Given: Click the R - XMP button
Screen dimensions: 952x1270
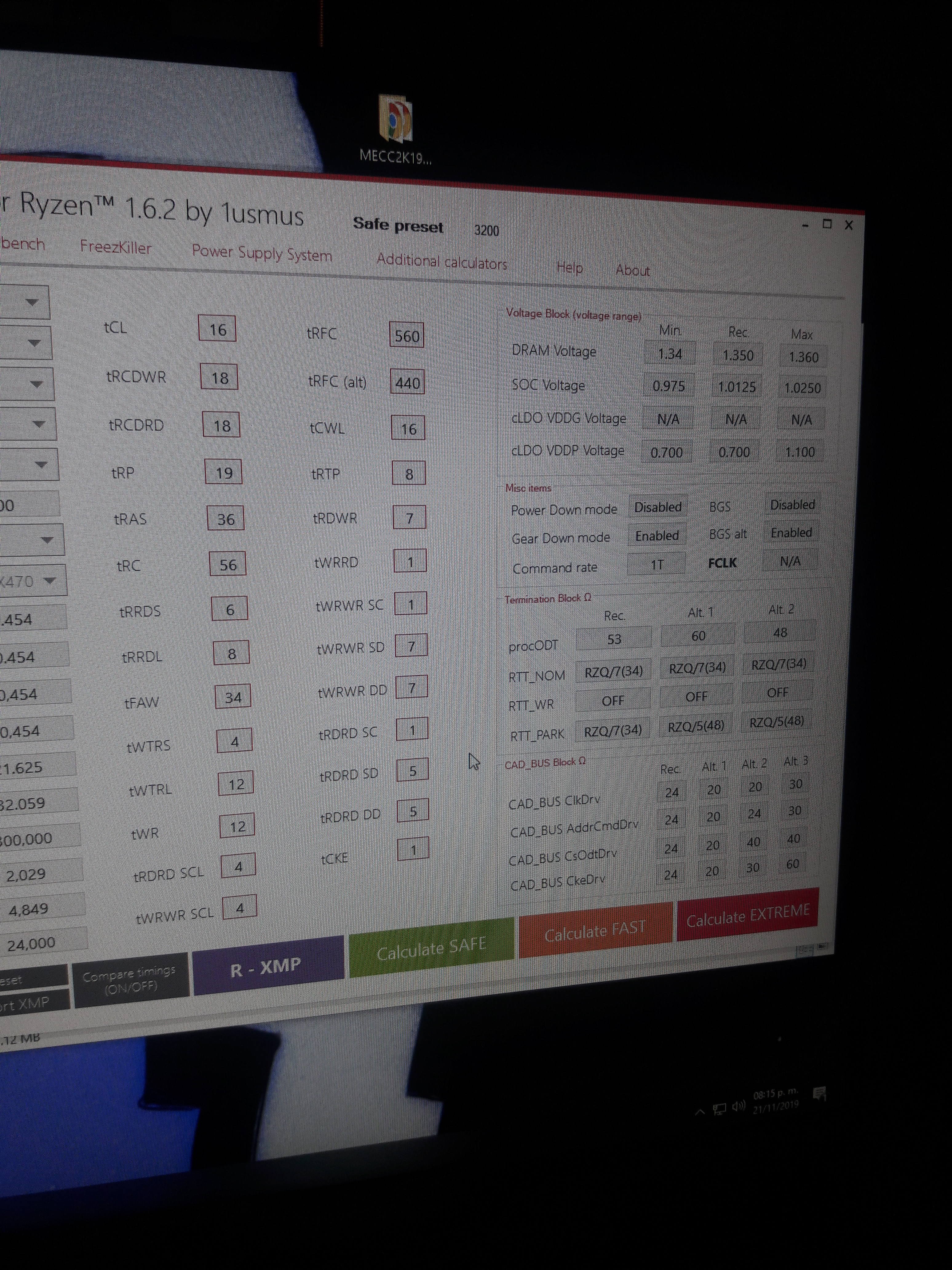Looking at the screenshot, I should click(268, 966).
